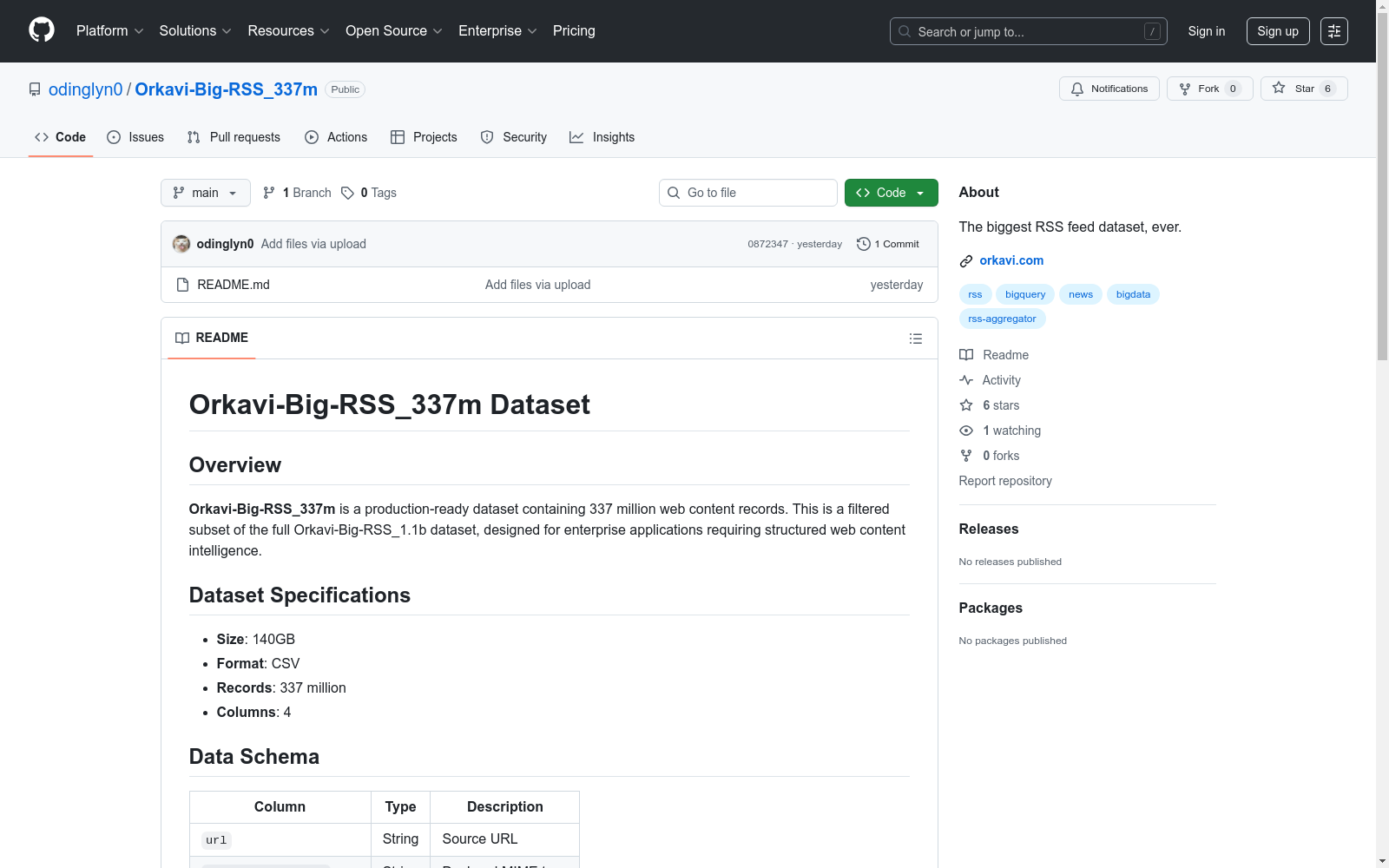The height and width of the screenshot is (868, 1389).
Task: Expand the Enterprise menu
Action: (497, 30)
